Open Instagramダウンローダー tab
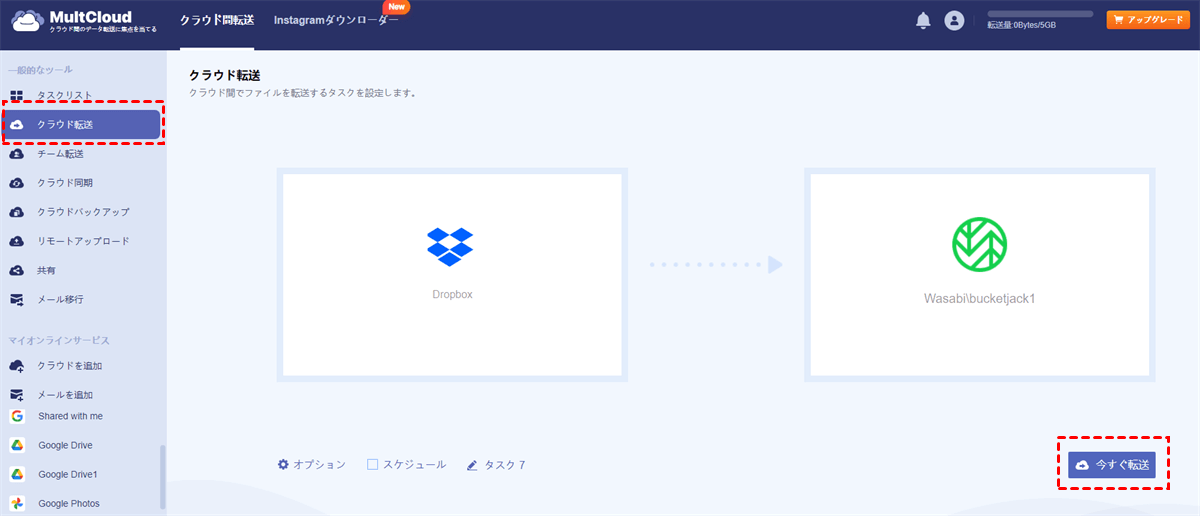 [336, 20]
